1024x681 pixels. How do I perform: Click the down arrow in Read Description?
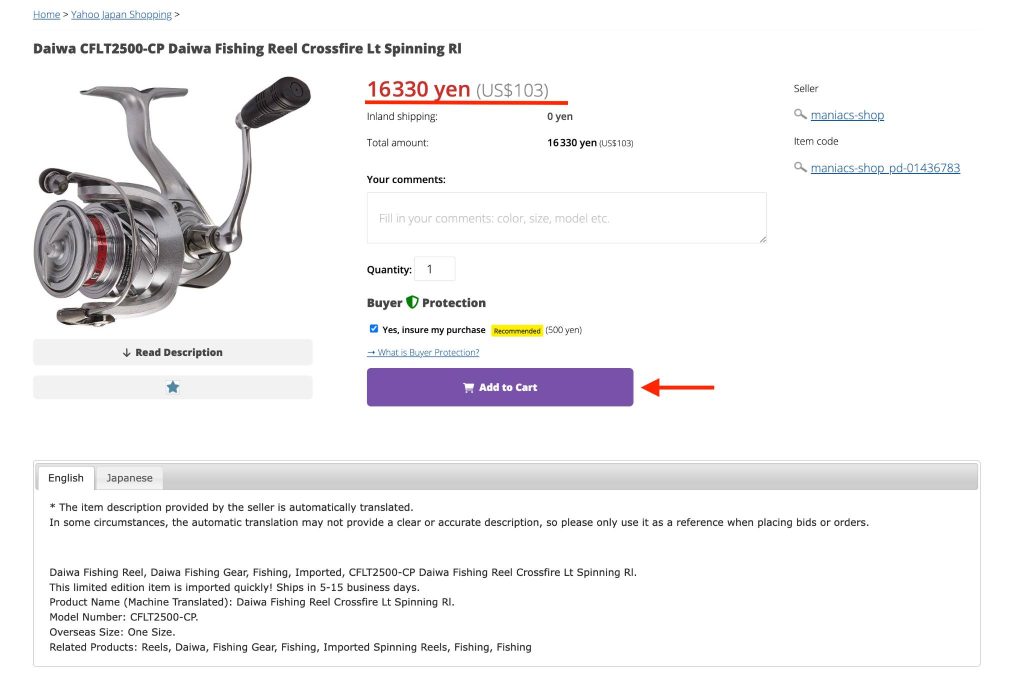[x=127, y=353]
